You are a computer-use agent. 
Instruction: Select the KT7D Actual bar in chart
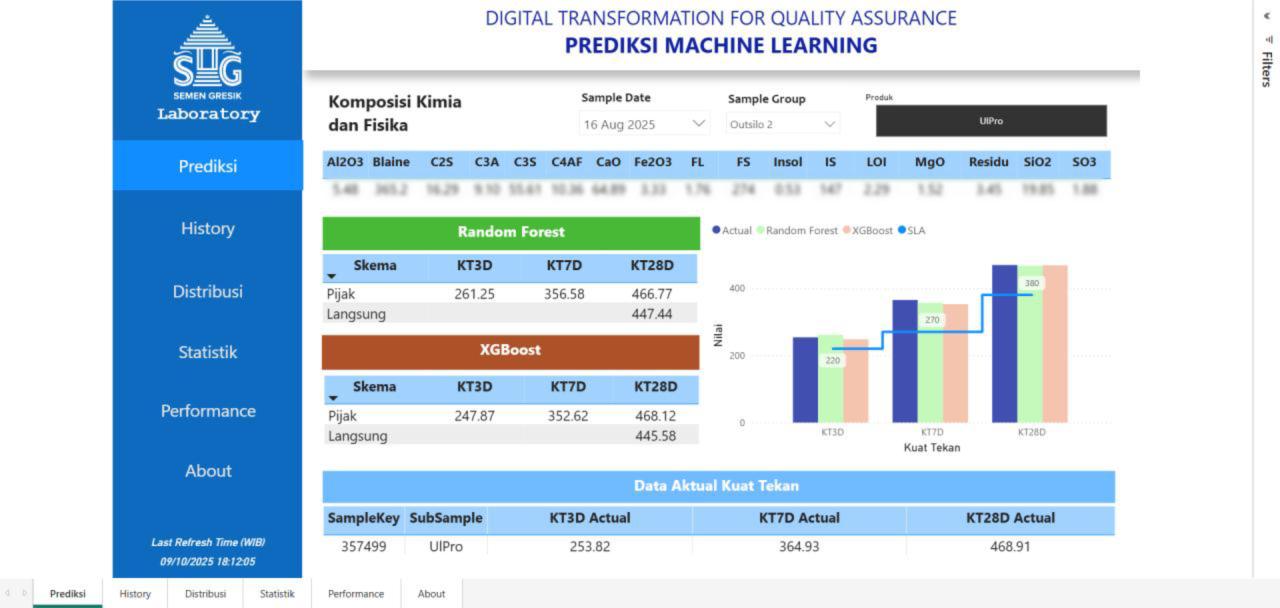905,361
